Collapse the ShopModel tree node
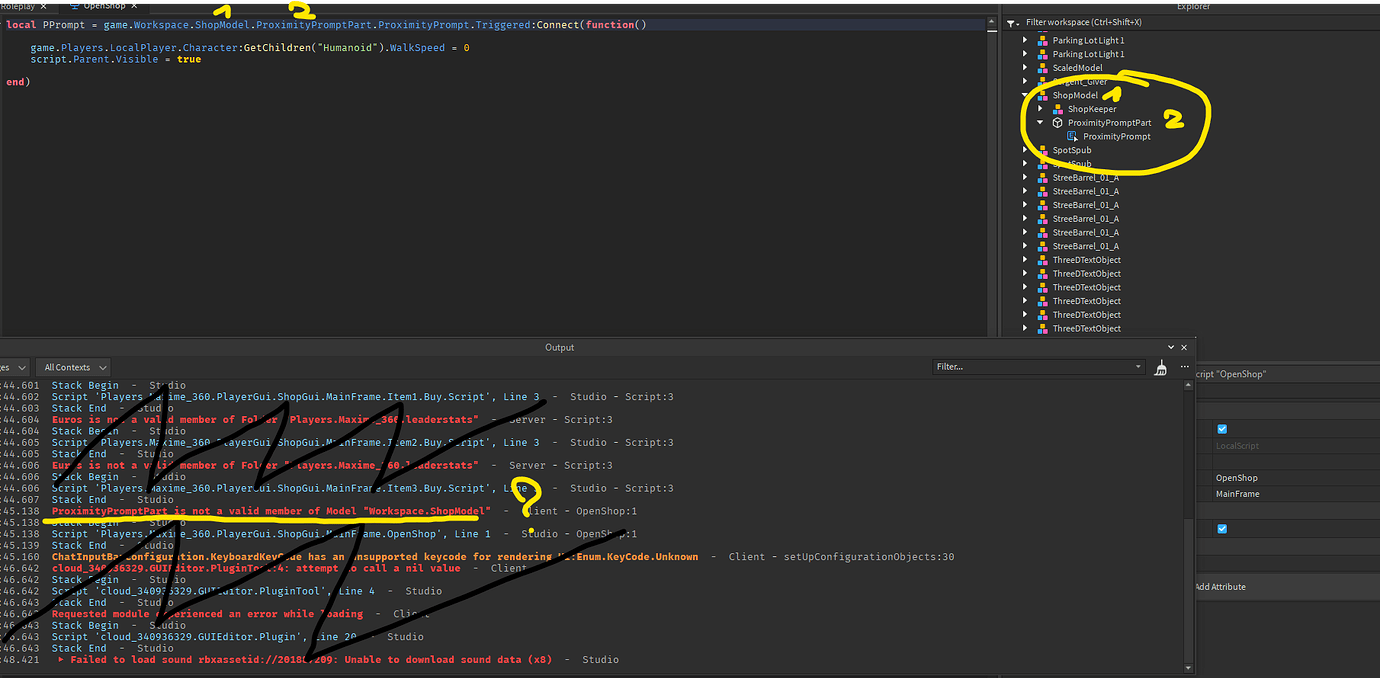1380x678 pixels. click(x=1025, y=94)
